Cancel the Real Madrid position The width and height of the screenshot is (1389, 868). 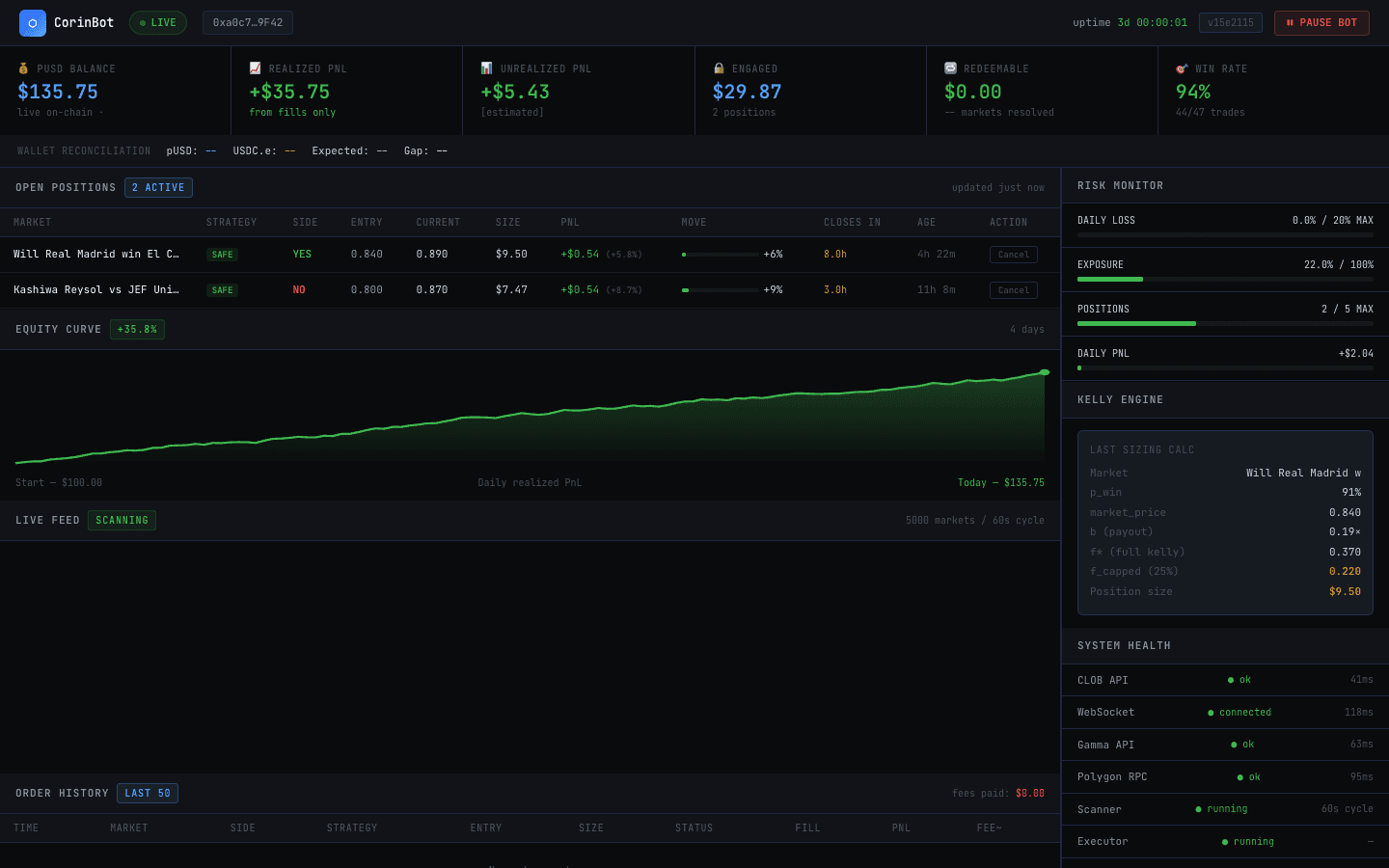[x=1014, y=255]
